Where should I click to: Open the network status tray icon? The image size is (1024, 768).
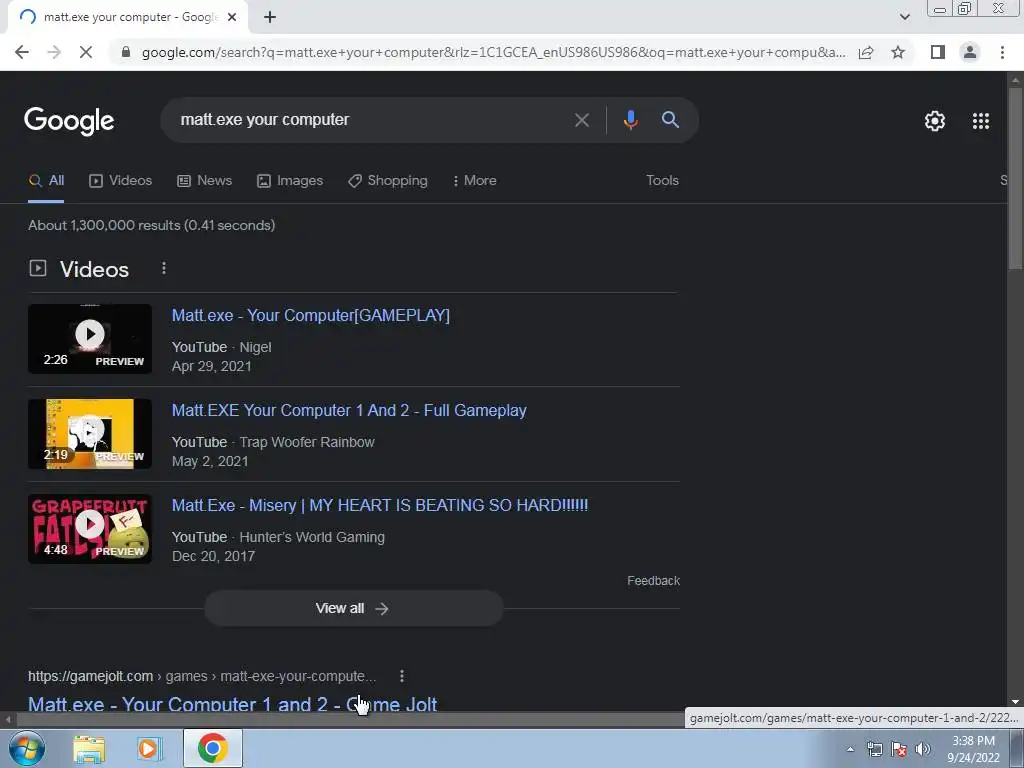(874, 749)
